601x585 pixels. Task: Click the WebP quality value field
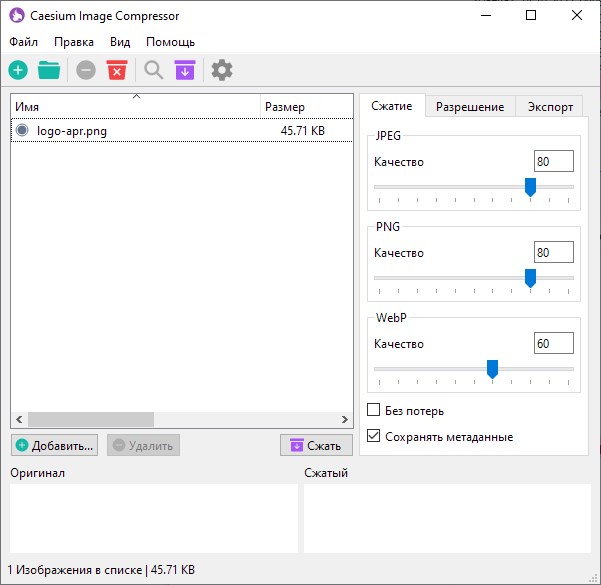(553, 343)
